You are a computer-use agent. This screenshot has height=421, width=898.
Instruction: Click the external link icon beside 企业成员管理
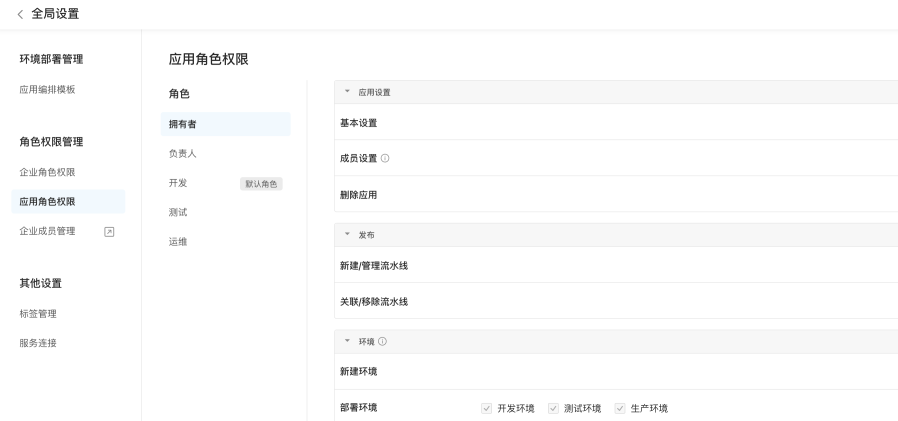(x=110, y=232)
